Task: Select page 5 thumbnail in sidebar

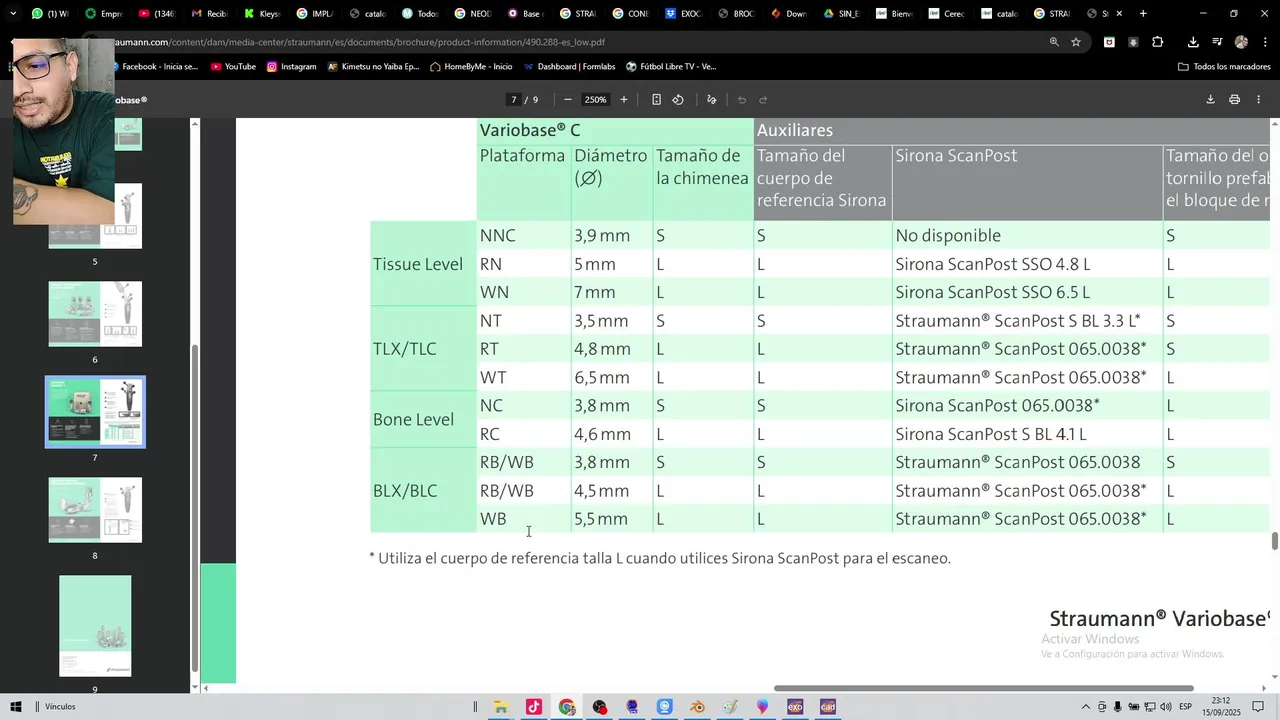Action: (x=95, y=216)
